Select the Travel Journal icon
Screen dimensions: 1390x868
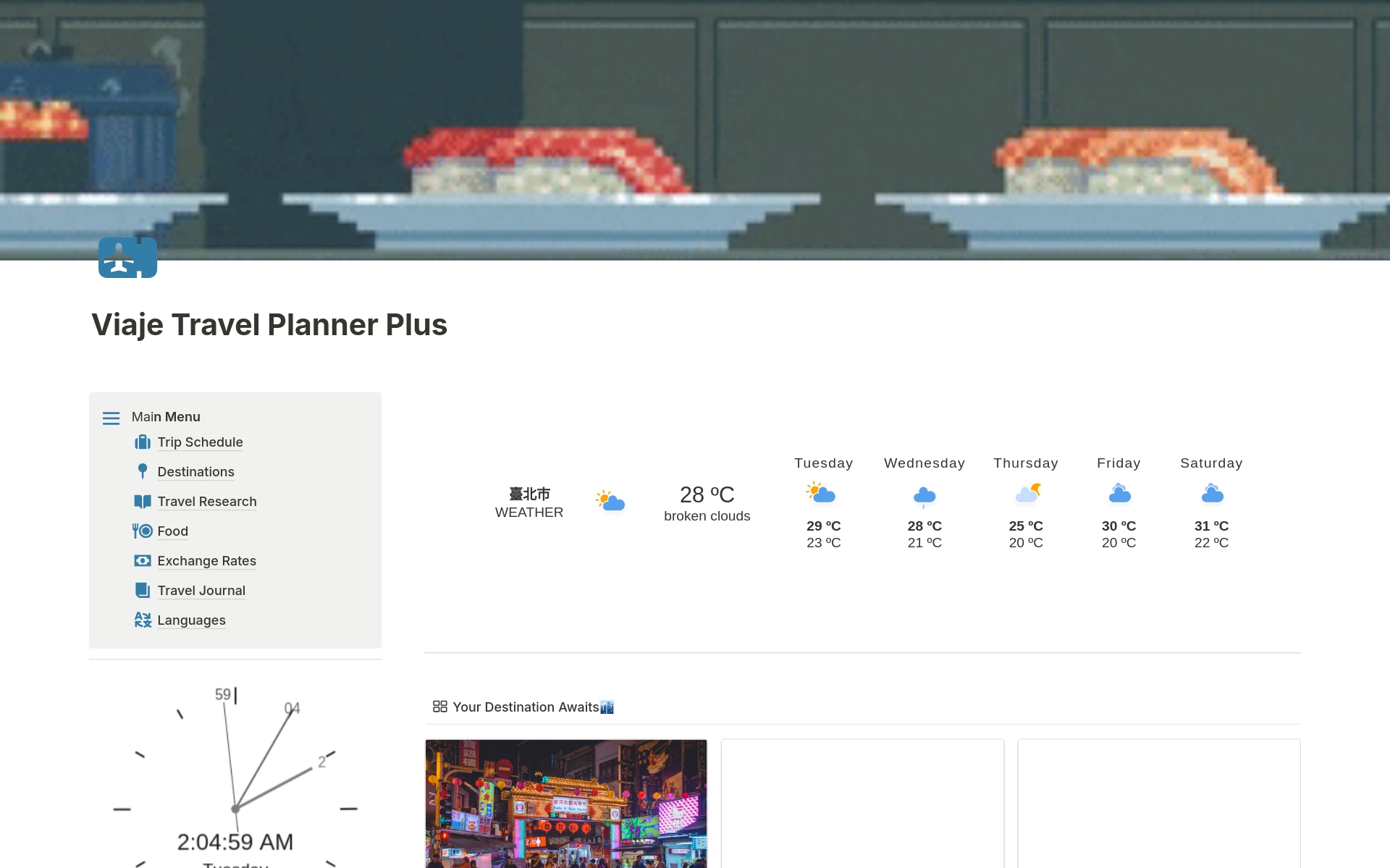(x=143, y=589)
